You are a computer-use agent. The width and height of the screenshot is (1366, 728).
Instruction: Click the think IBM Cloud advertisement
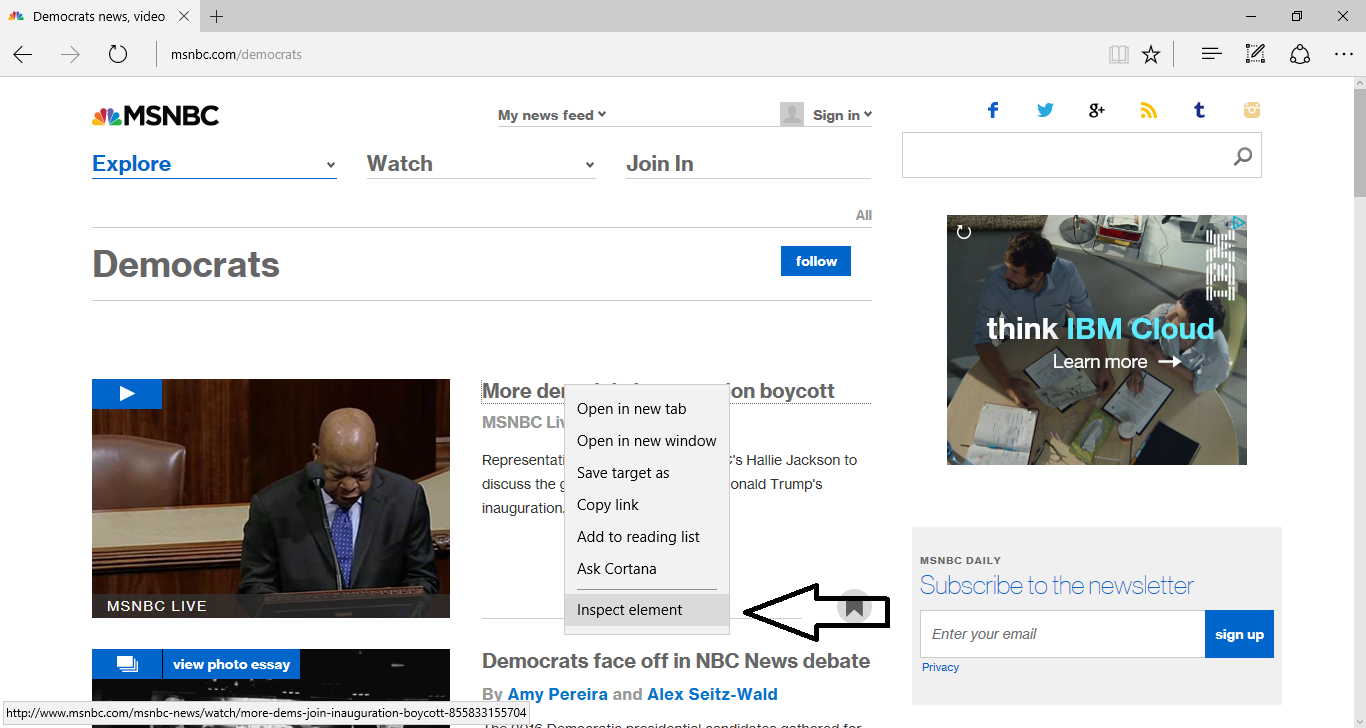click(x=1097, y=340)
